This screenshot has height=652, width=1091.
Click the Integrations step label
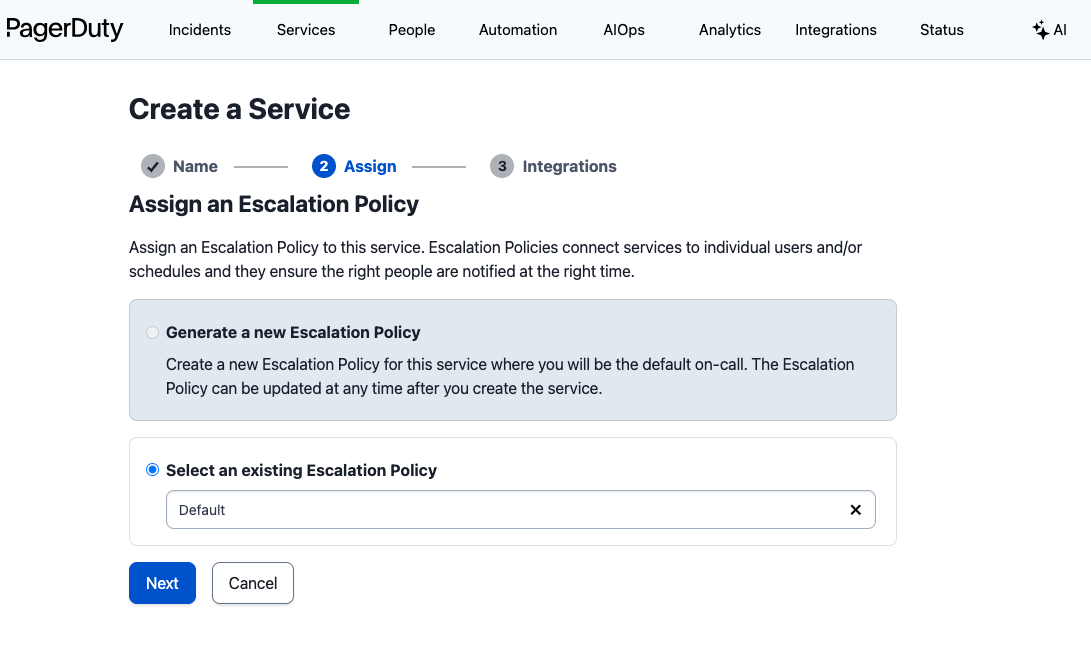tap(569, 166)
